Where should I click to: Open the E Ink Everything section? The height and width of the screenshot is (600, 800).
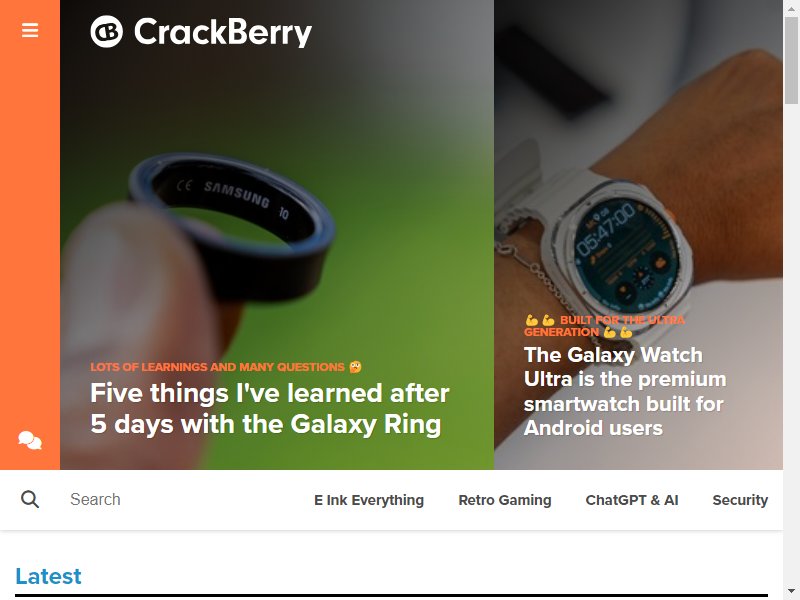point(369,500)
